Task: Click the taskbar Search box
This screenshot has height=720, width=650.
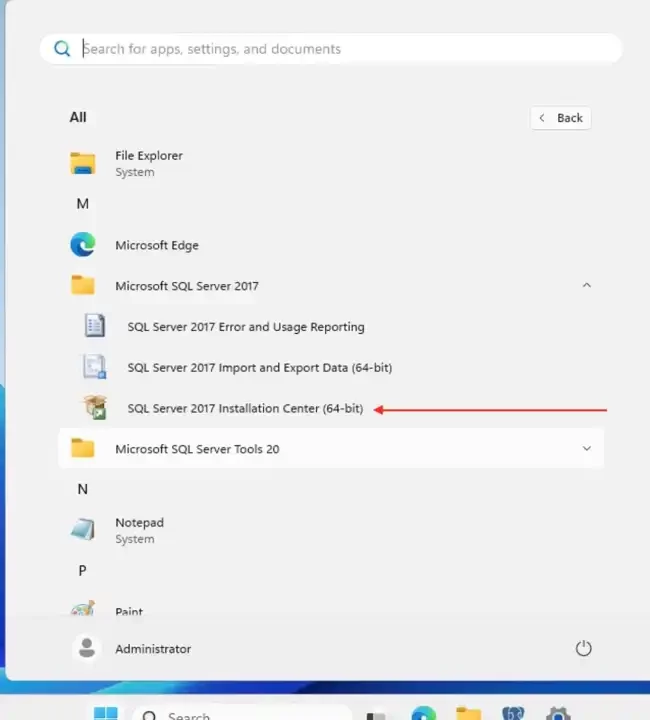Action: point(242,713)
